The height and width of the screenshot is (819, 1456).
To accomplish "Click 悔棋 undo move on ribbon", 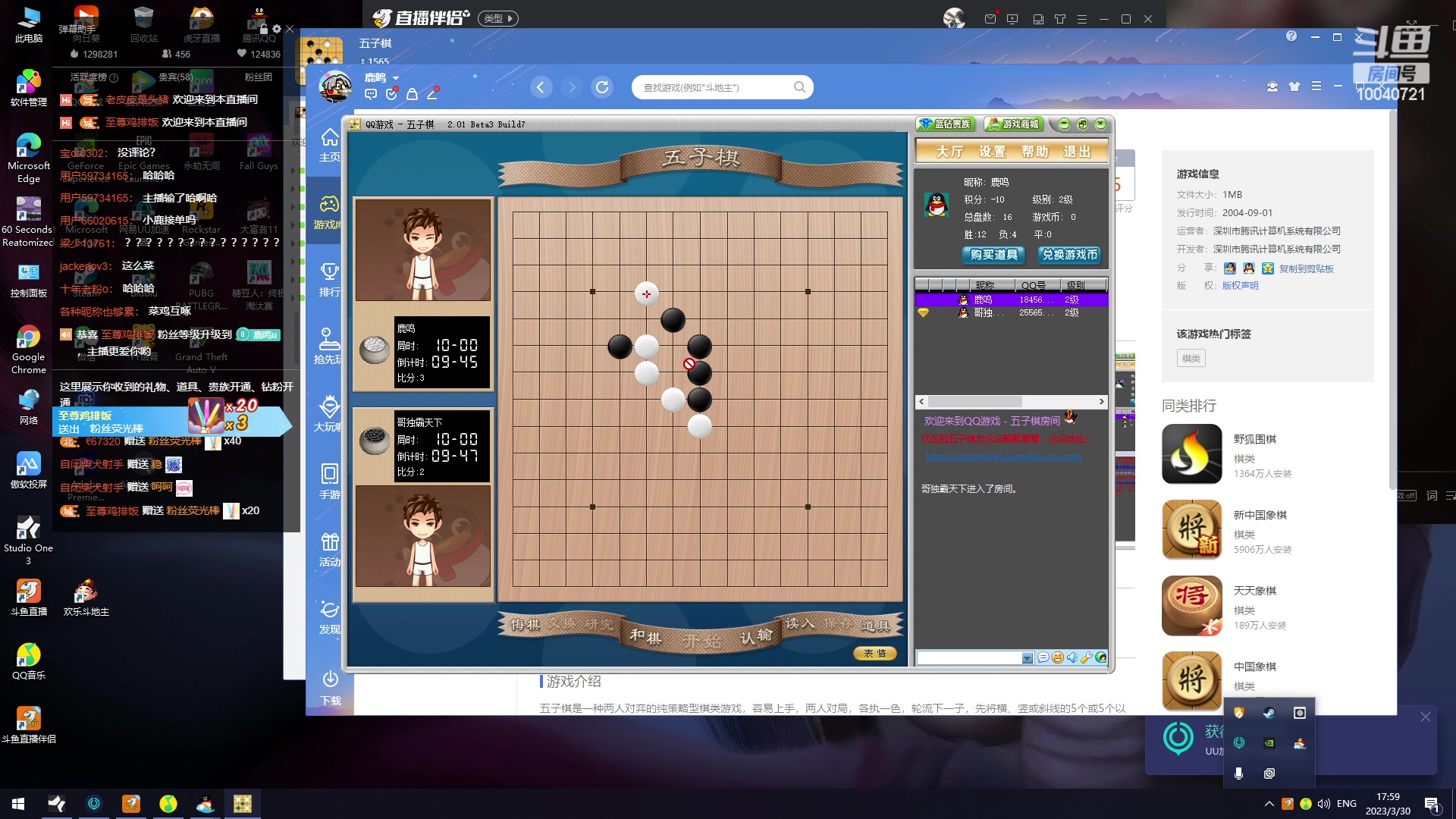I will coord(525,624).
